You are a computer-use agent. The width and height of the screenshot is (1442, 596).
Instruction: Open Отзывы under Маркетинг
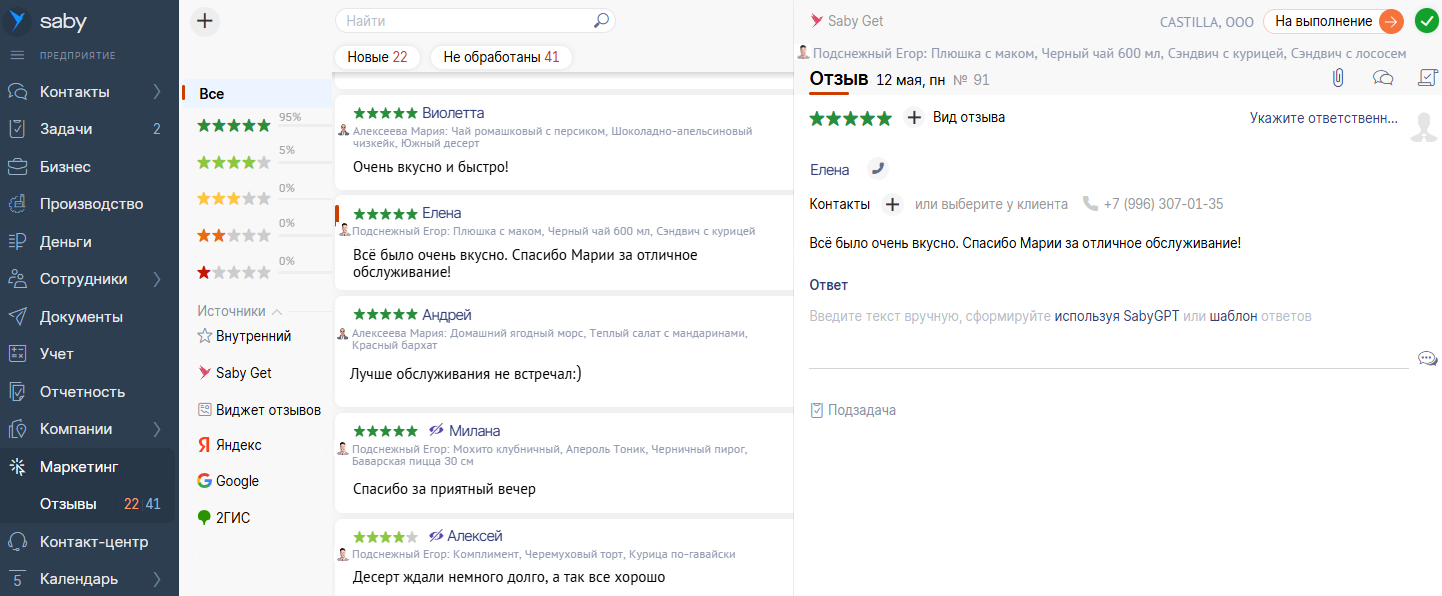(68, 504)
